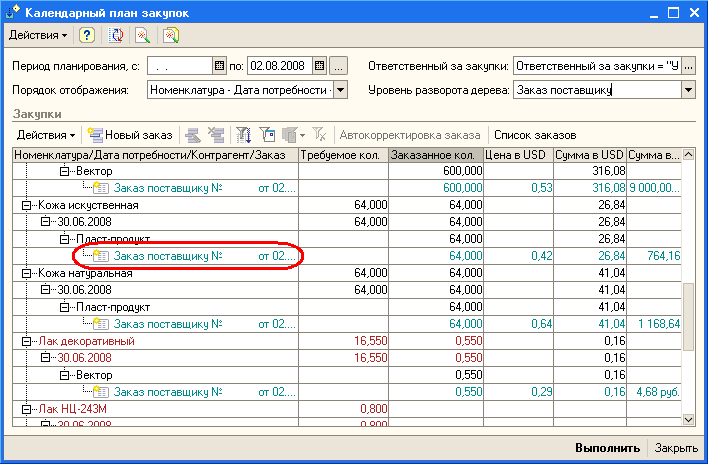Image resolution: width=708 pixels, height=464 pixels.
Task: Click the magnifier search toolbar icon
Action: pos(143,35)
